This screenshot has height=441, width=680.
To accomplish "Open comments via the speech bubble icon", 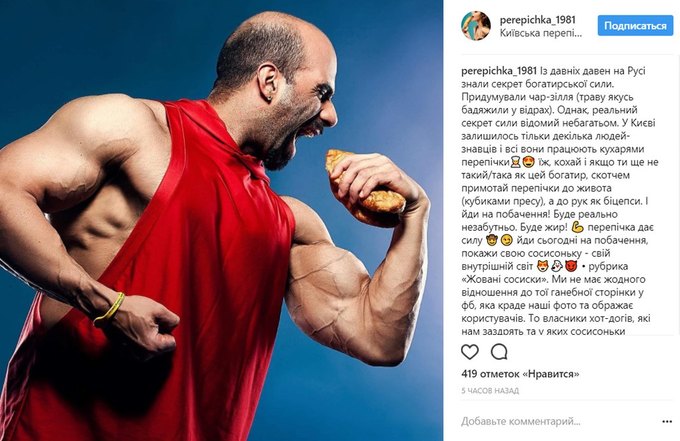I will tap(499, 352).
